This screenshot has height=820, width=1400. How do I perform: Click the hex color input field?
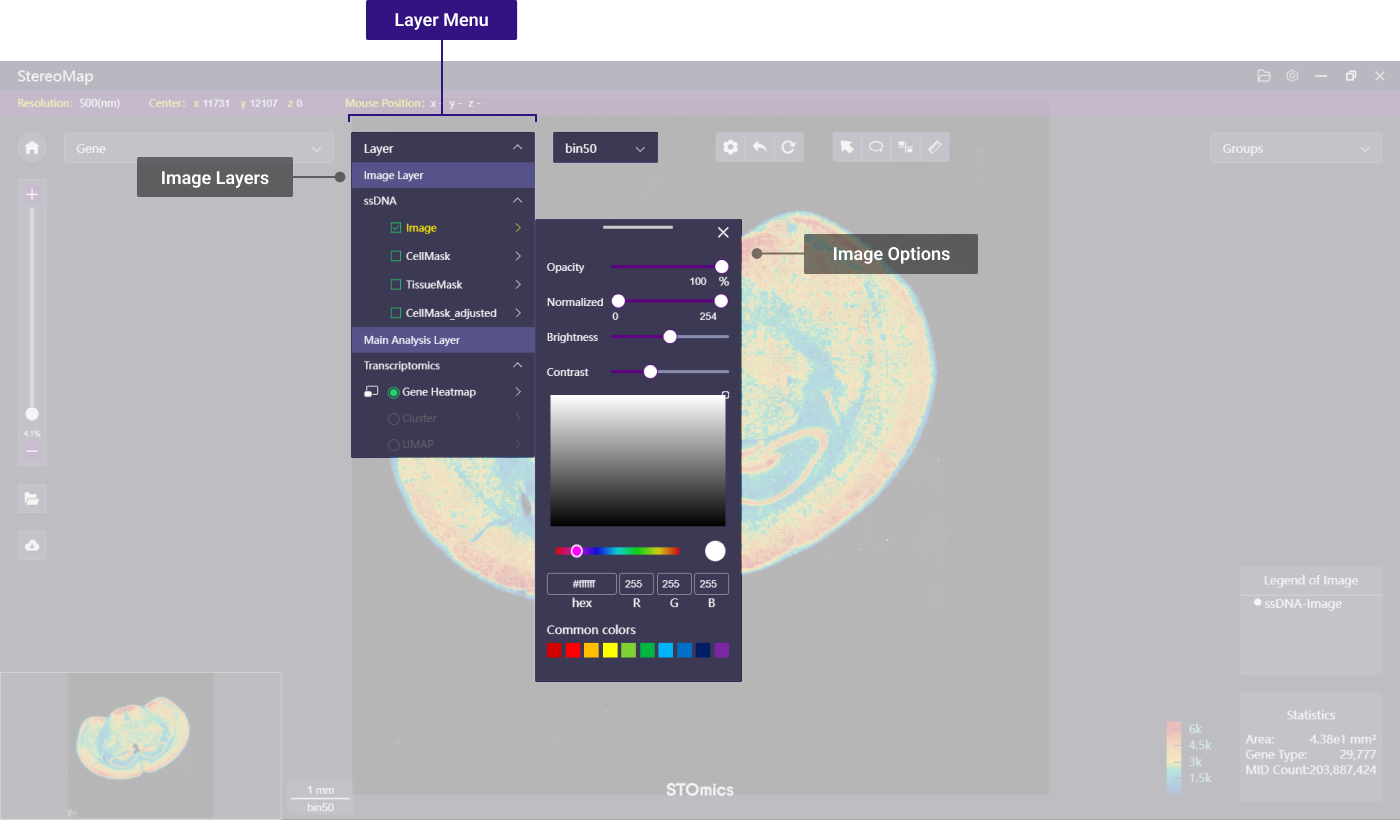tap(582, 584)
